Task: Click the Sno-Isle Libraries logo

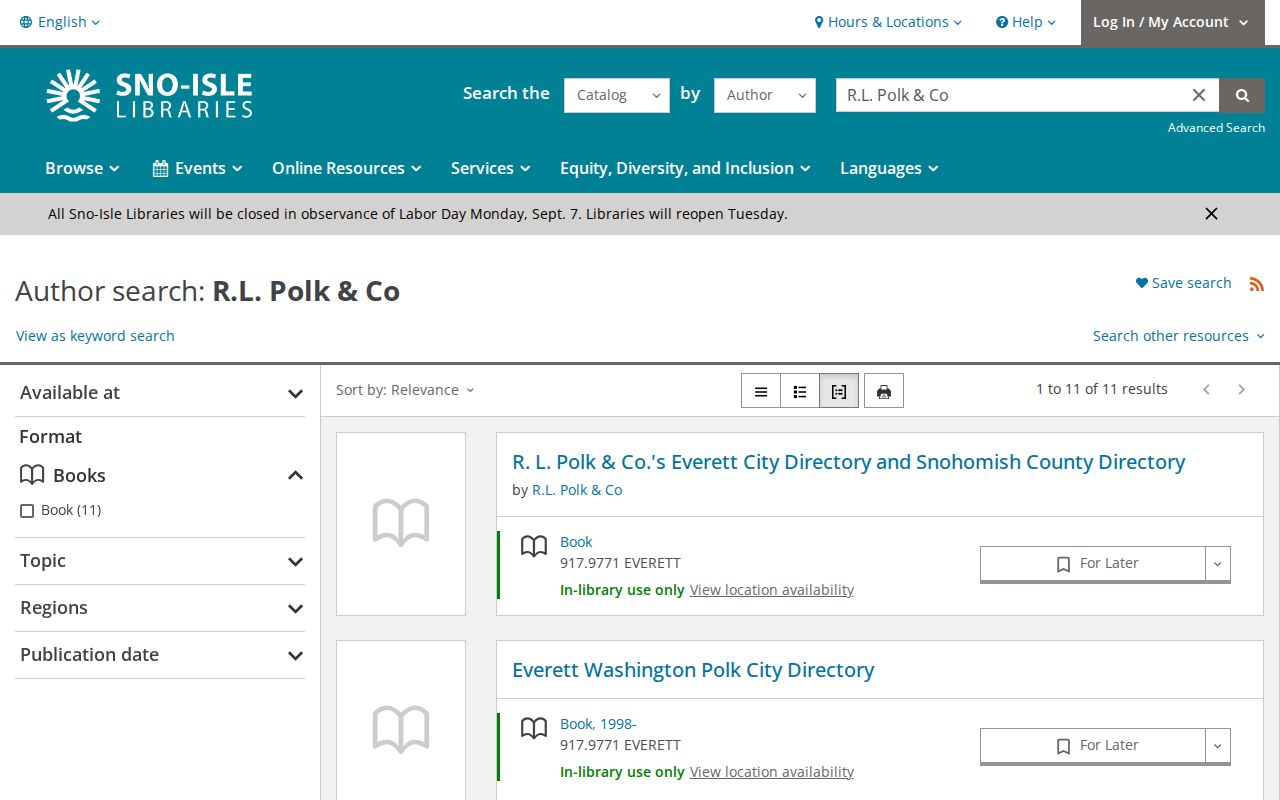Action: tap(149, 95)
